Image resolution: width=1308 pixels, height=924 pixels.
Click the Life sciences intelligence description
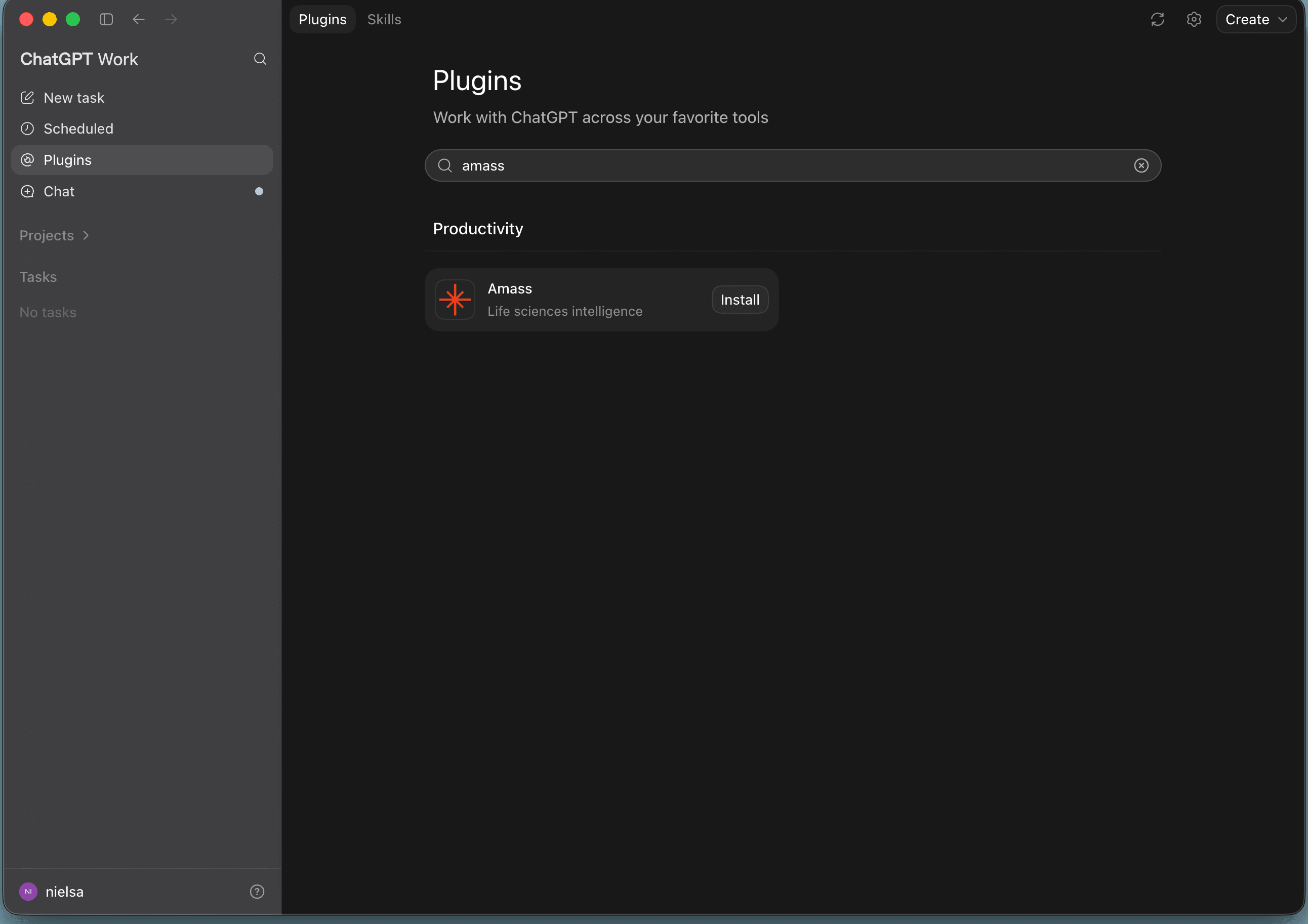(x=565, y=311)
